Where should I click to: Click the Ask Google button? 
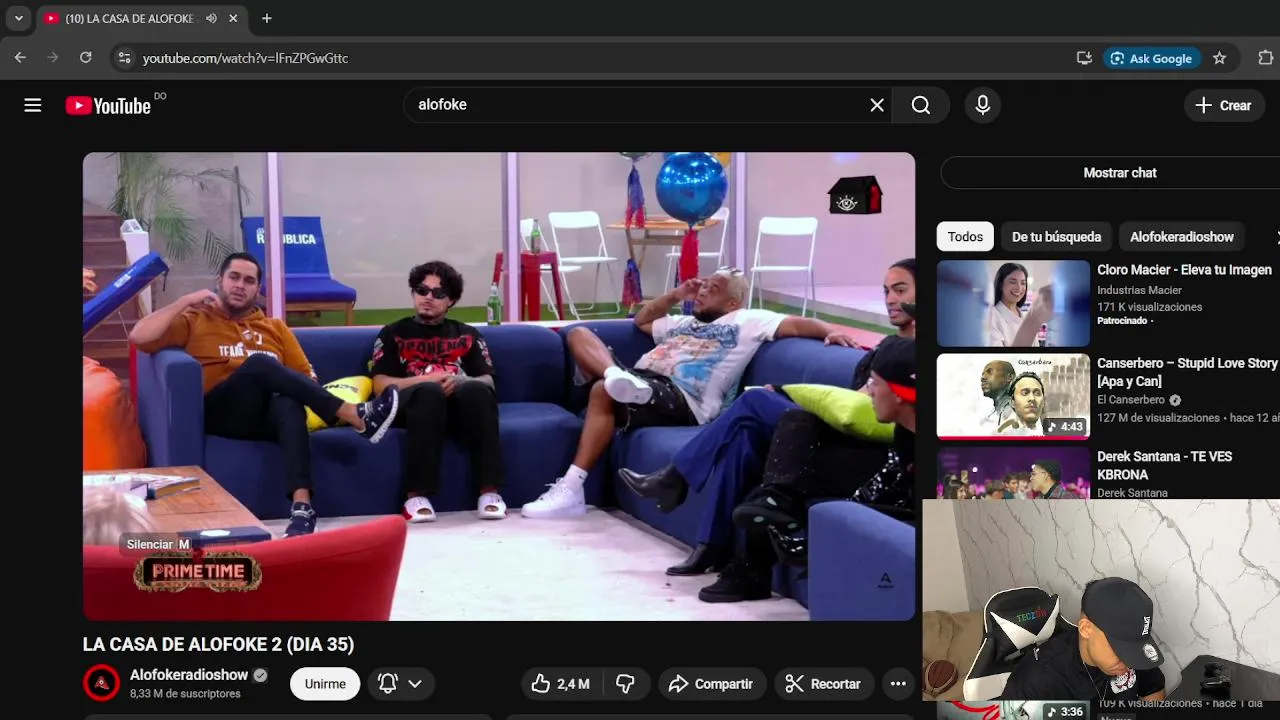point(1151,58)
